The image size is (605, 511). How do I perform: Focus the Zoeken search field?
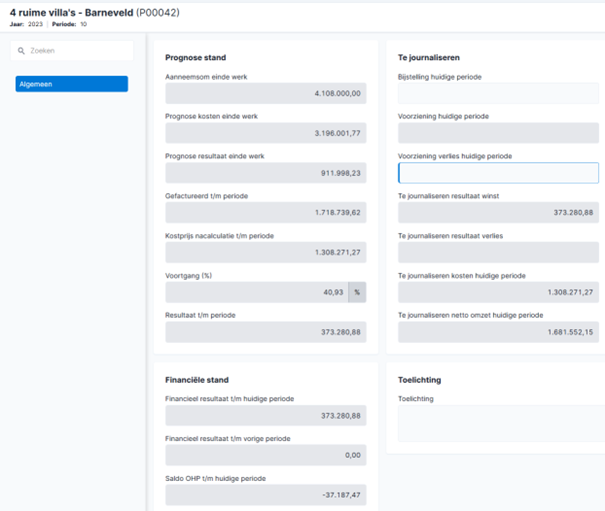72,51
